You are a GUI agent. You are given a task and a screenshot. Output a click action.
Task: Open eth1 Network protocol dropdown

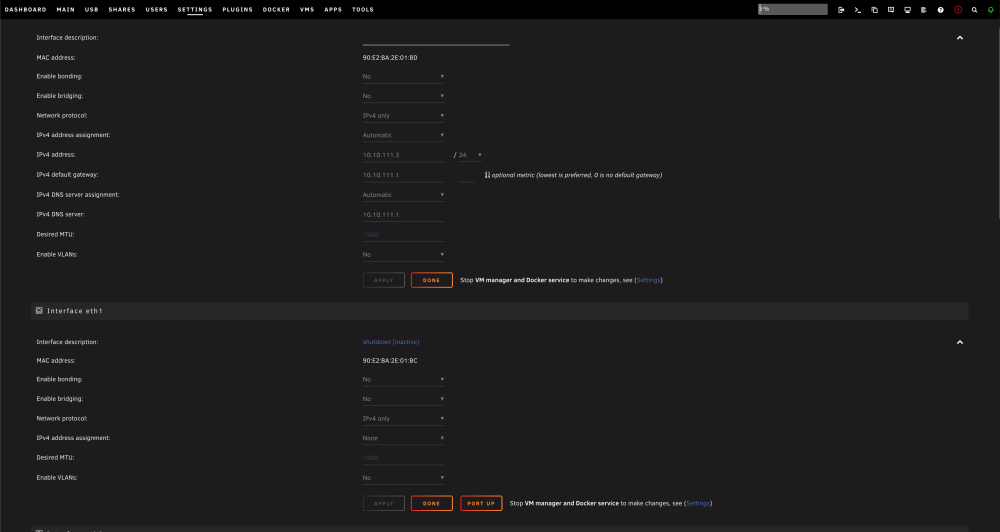[x=403, y=419]
